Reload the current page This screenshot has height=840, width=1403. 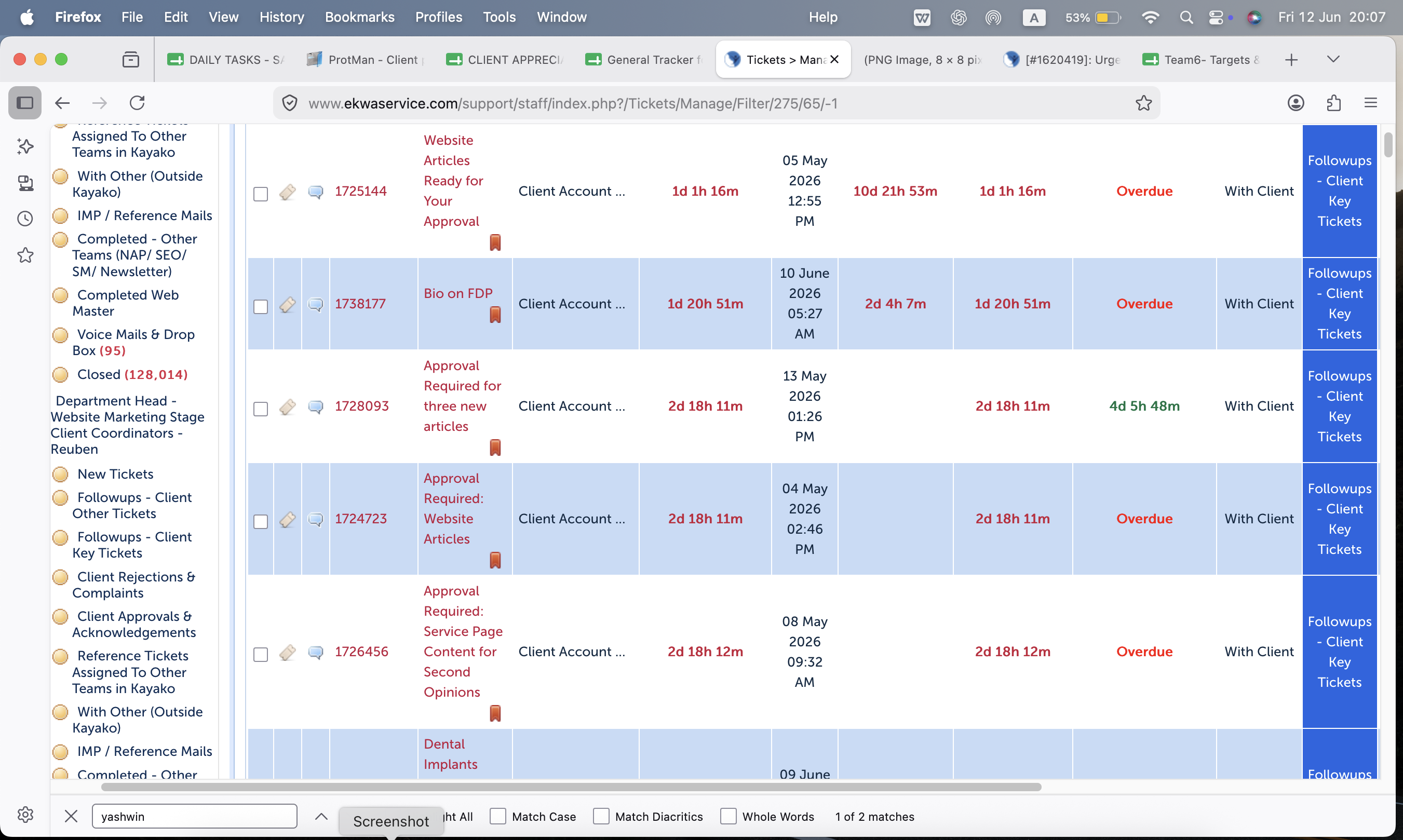(138, 103)
